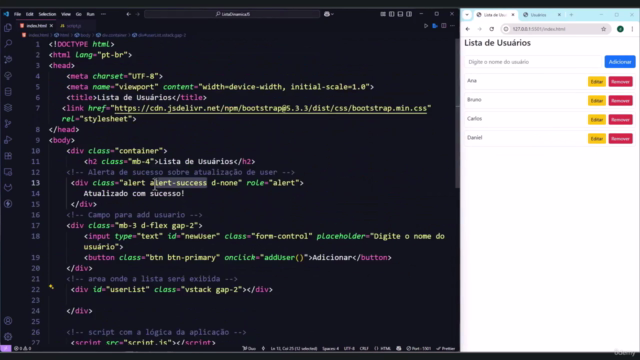Open the browser tab search dropdown
This screenshot has width=640, height=360.
[x=467, y=15]
